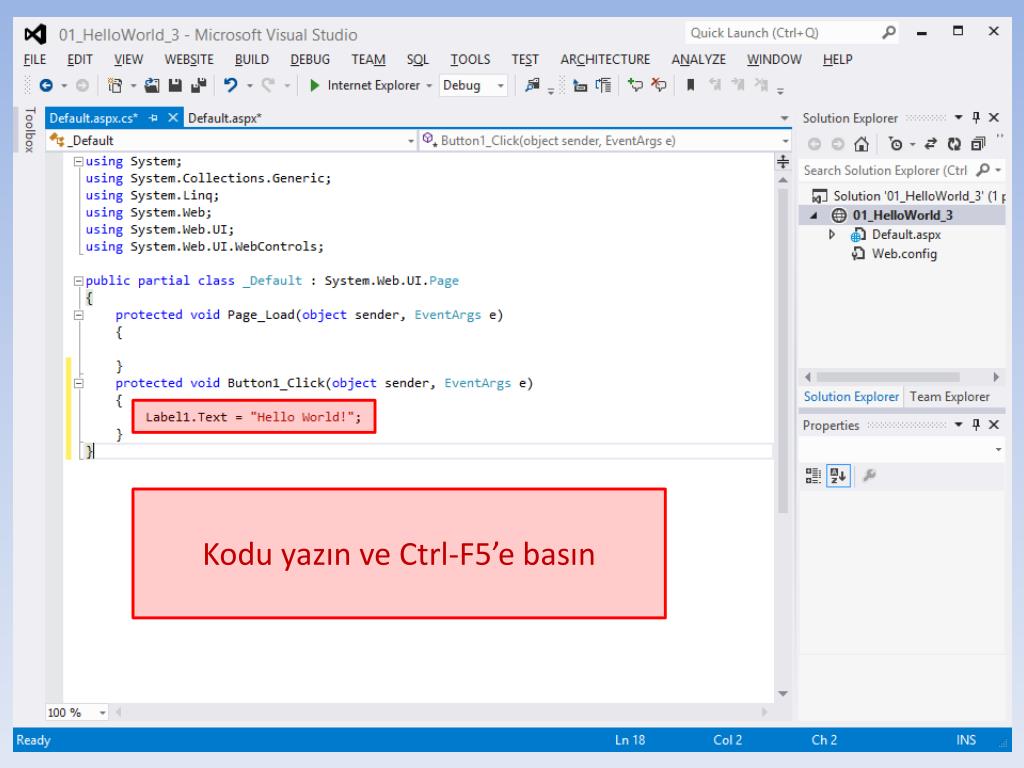Collapse the _Default class outline

coord(78,281)
